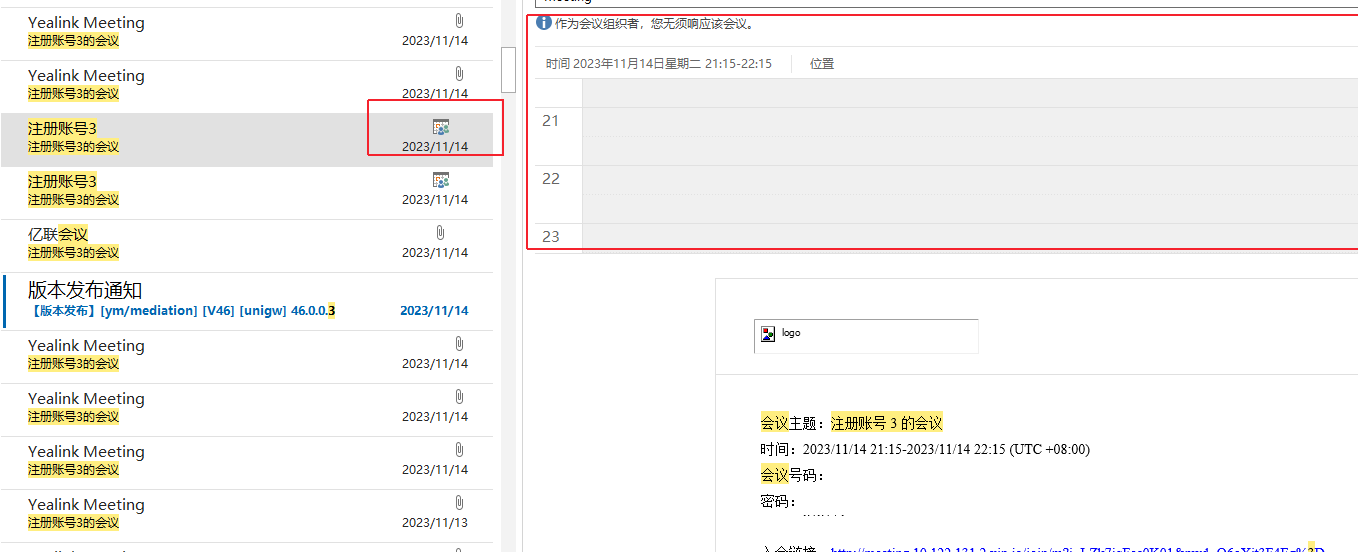Click the 会议号码 label in message body

point(792,475)
